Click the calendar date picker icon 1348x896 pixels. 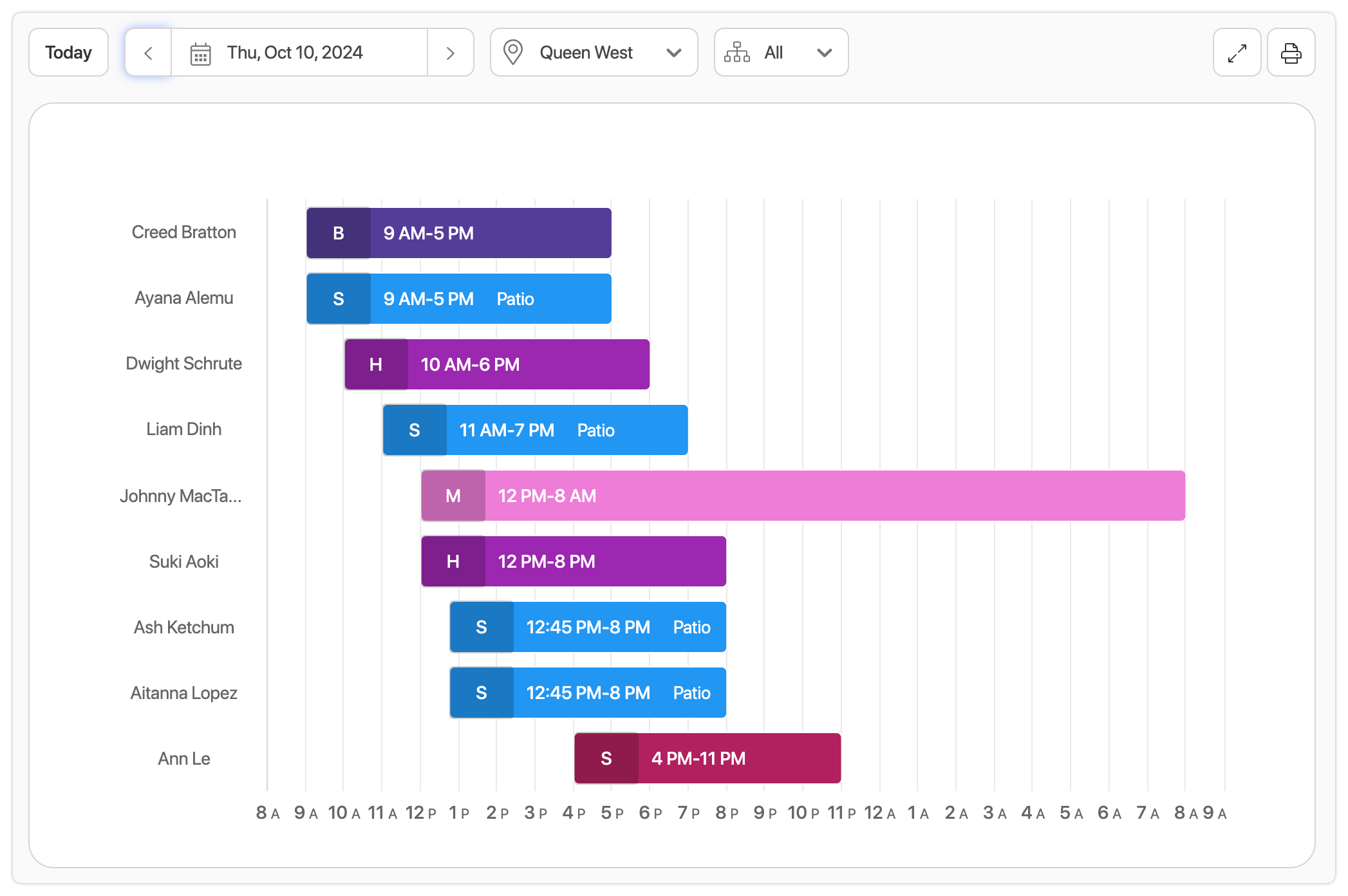(200, 53)
